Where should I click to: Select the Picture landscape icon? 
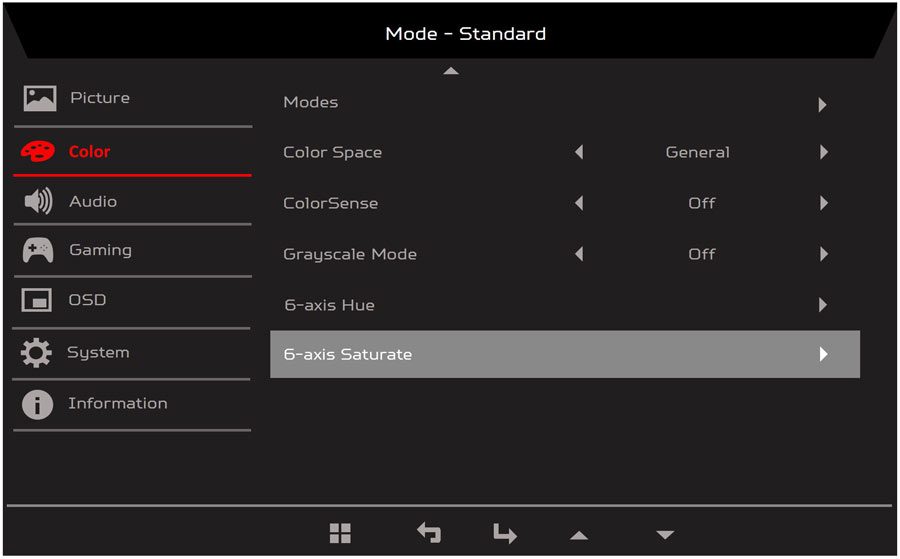click(x=40, y=98)
